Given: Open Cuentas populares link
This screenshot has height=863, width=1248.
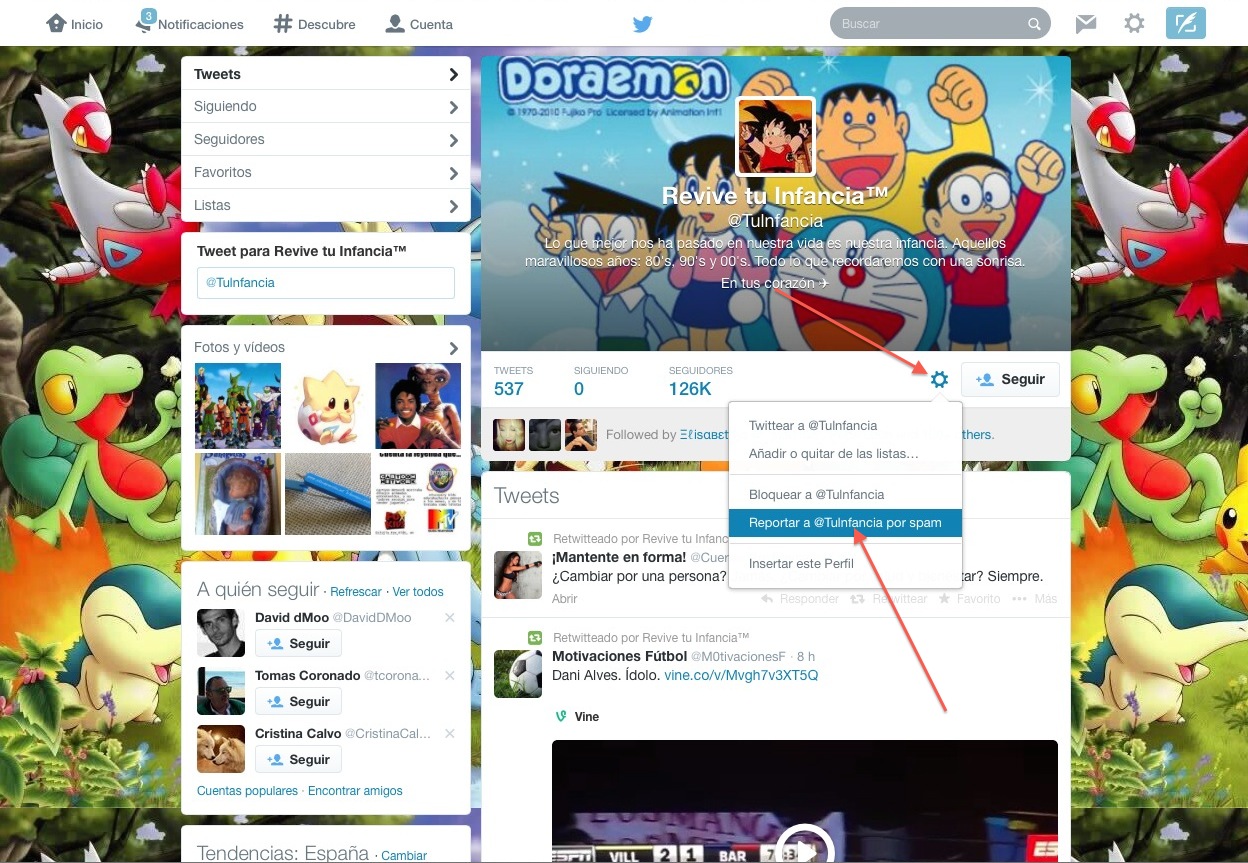Looking at the screenshot, I should coord(247,791).
